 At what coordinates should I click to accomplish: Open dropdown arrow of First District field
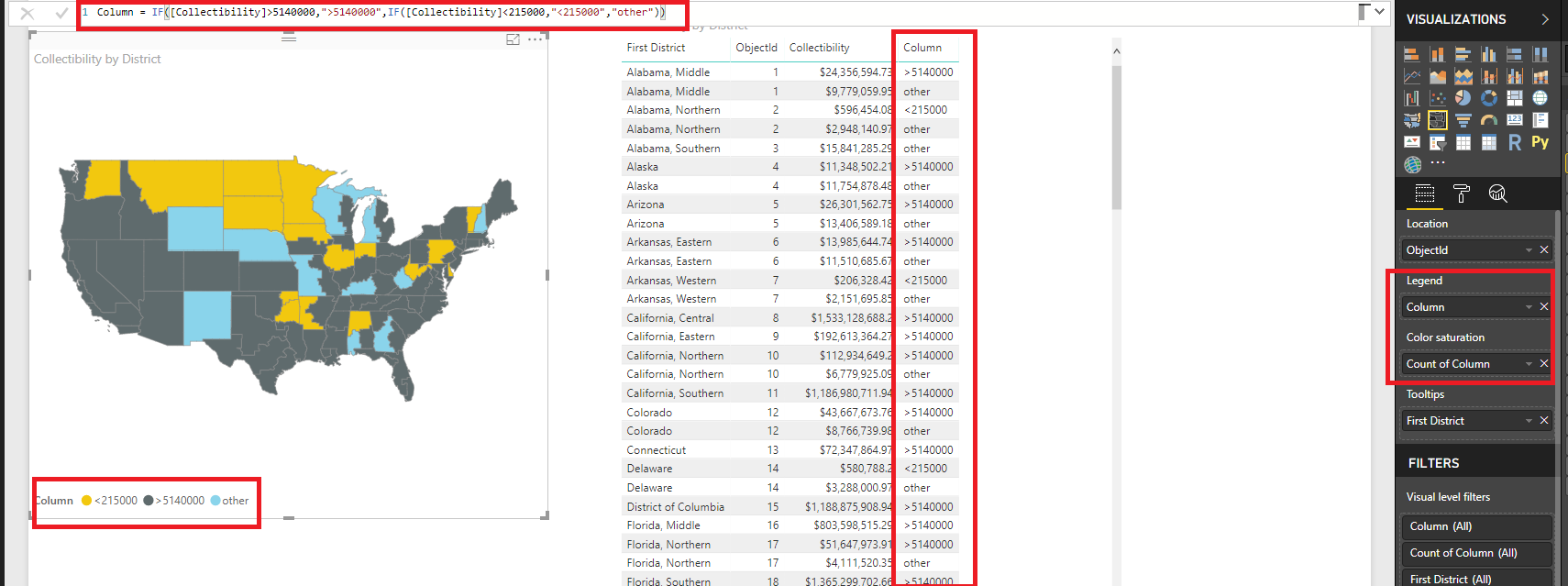pos(1529,421)
